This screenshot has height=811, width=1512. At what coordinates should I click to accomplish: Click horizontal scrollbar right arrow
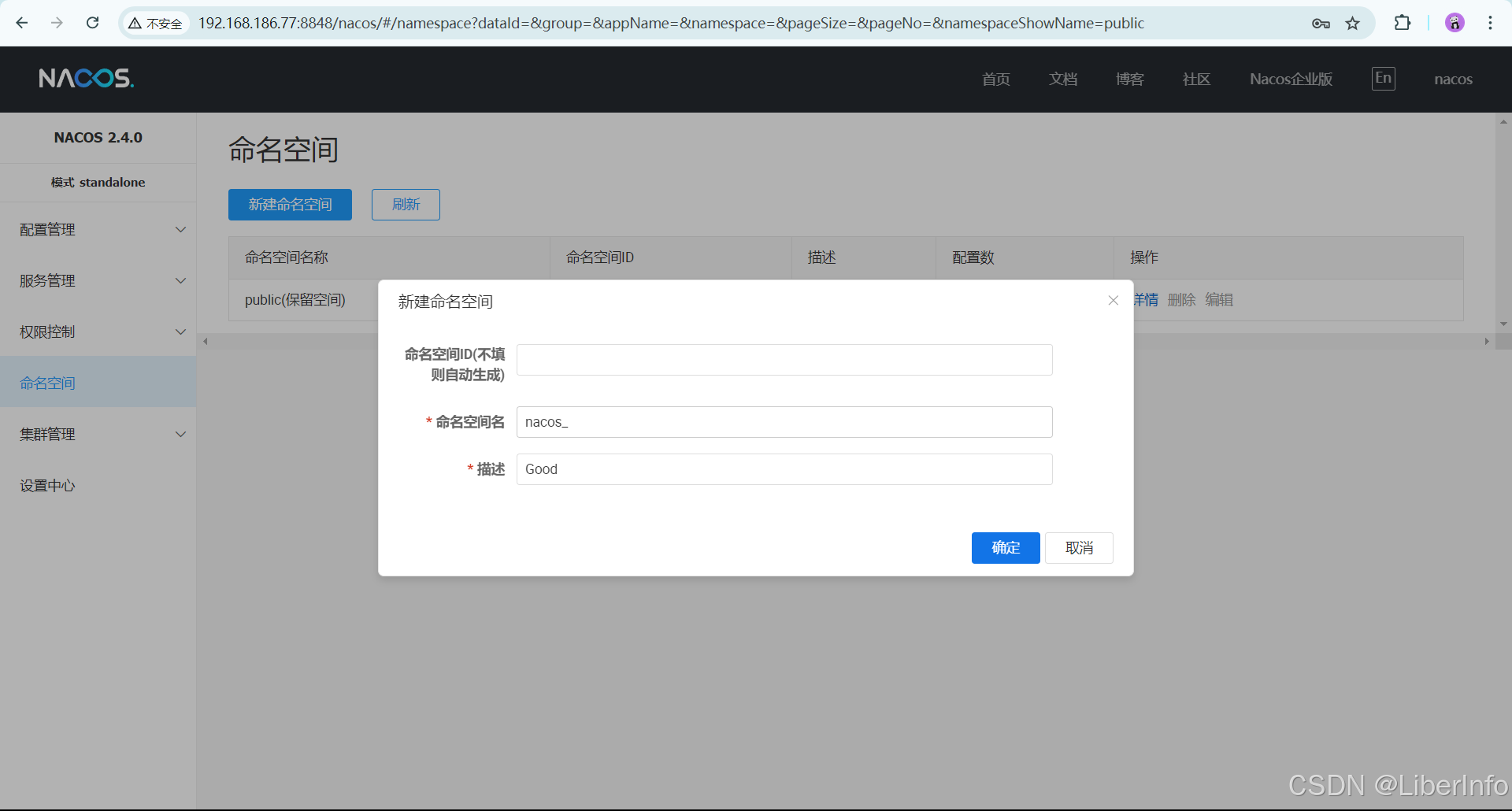click(1487, 342)
